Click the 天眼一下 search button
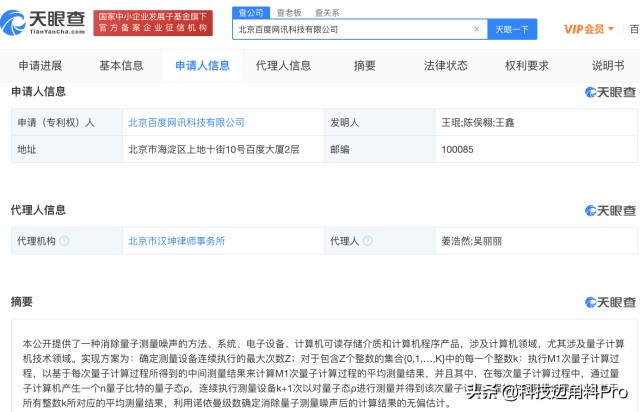 (512, 29)
